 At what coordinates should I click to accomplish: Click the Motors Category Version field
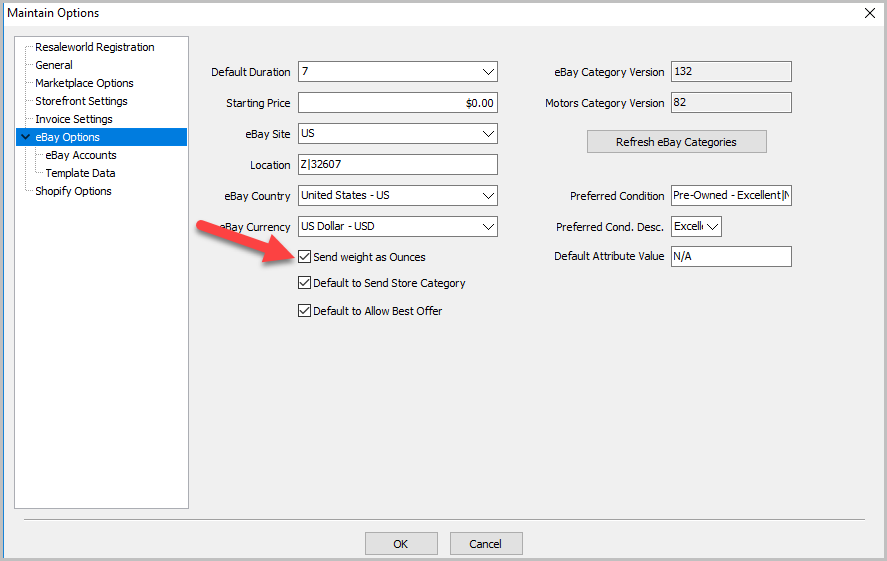(x=731, y=103)
